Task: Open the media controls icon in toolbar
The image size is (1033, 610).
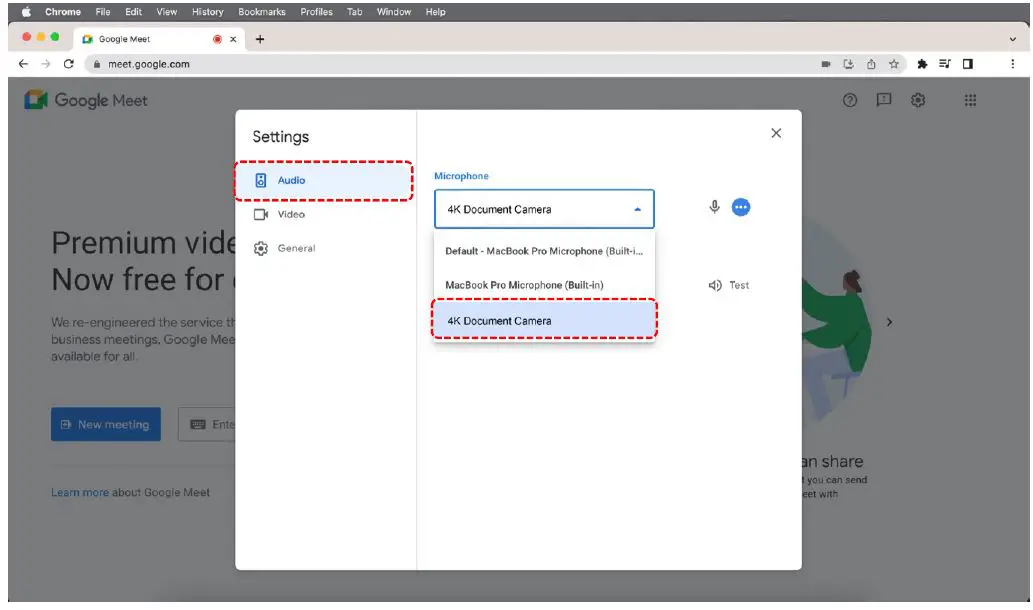Action: tap(945, 64)
